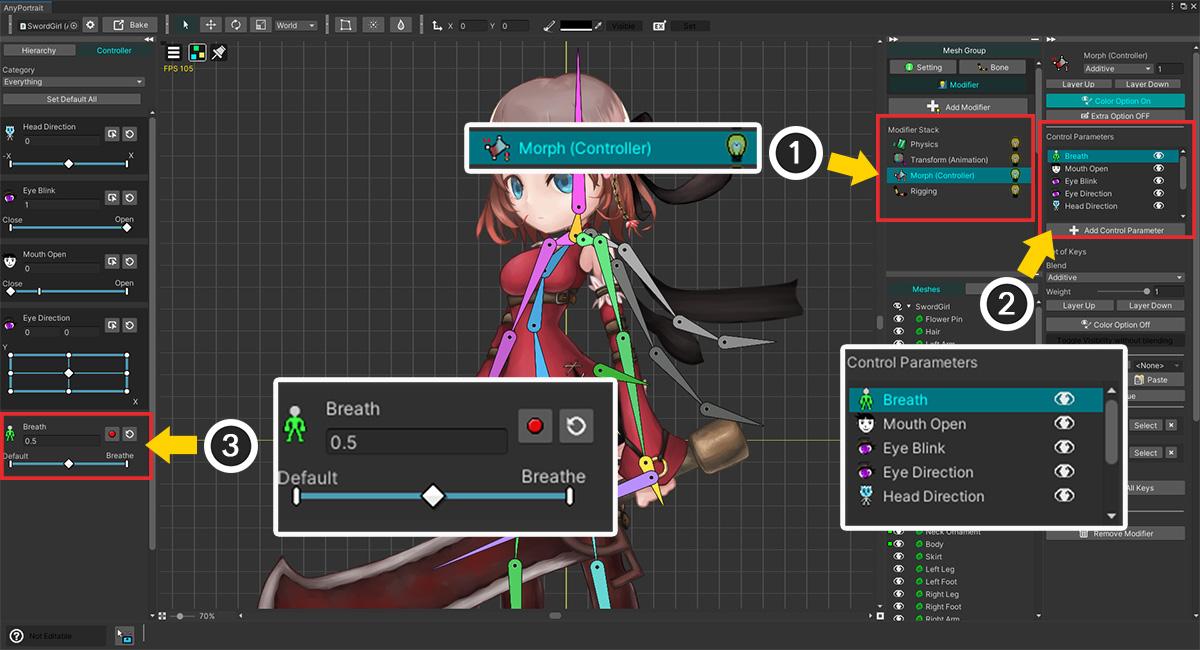The width and height of the screenshot is (1200, 650).
Task: Click the EX extra option icon
Action: pyautogui.click(x=660, y=25)
